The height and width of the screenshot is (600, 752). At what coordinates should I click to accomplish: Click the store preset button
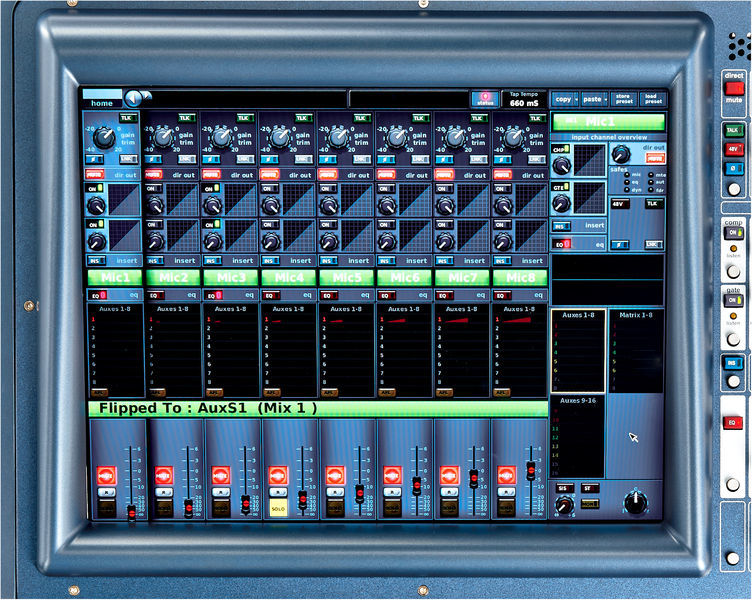coord(623,99)
